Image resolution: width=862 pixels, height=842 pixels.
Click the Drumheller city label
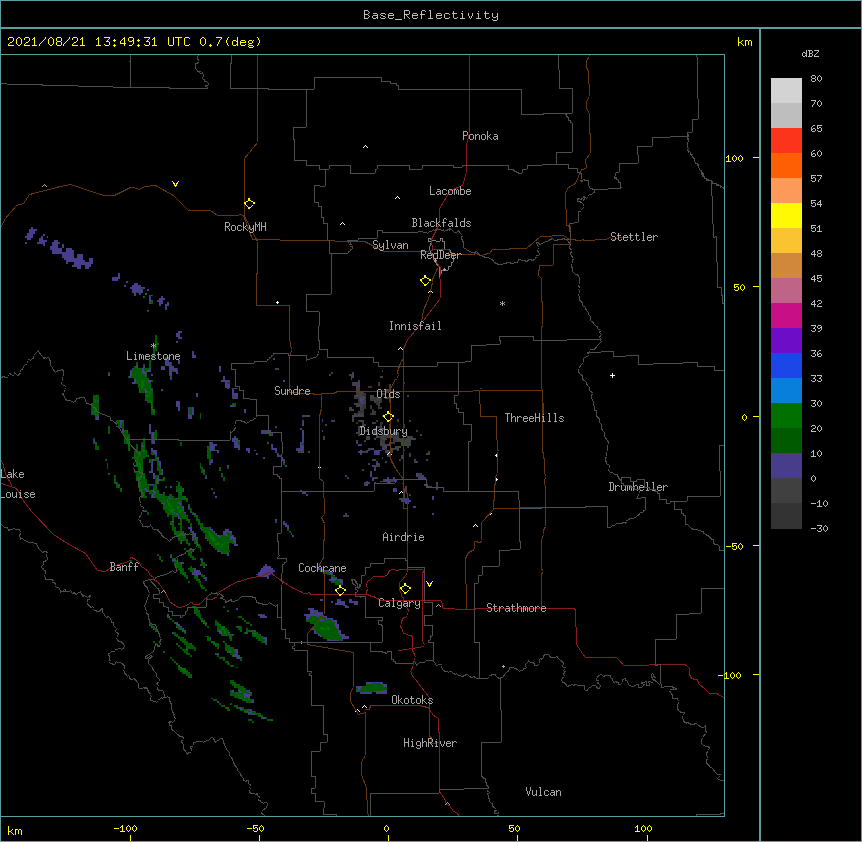638,487
